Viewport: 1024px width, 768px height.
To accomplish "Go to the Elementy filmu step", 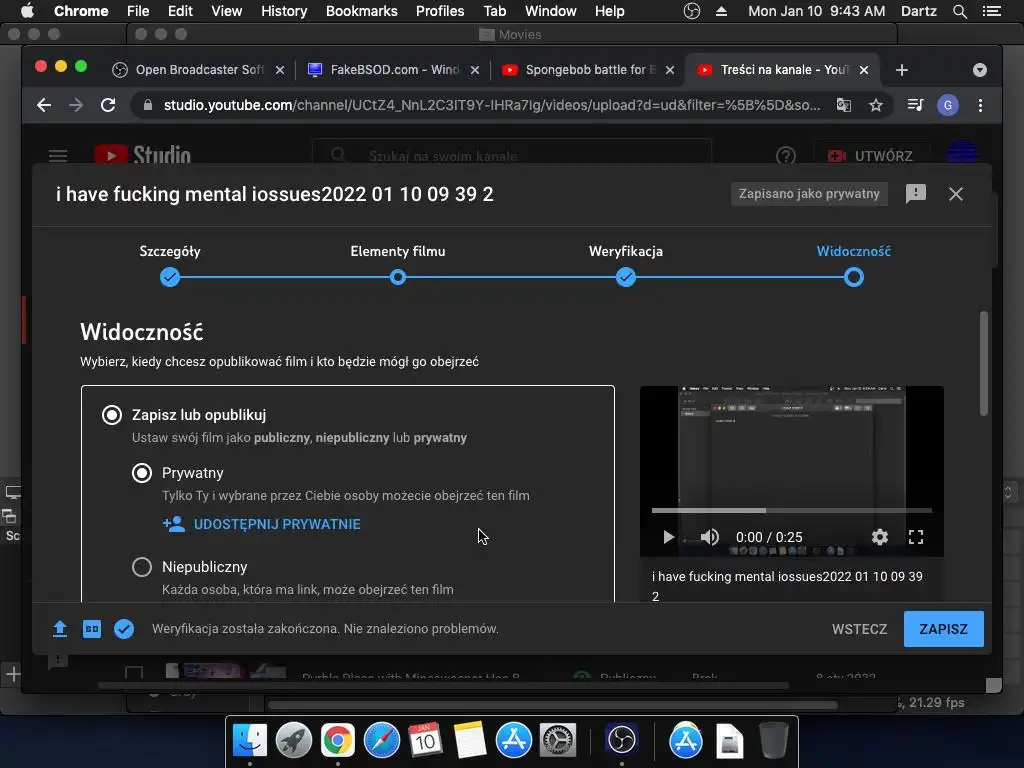I will [398, 278].
